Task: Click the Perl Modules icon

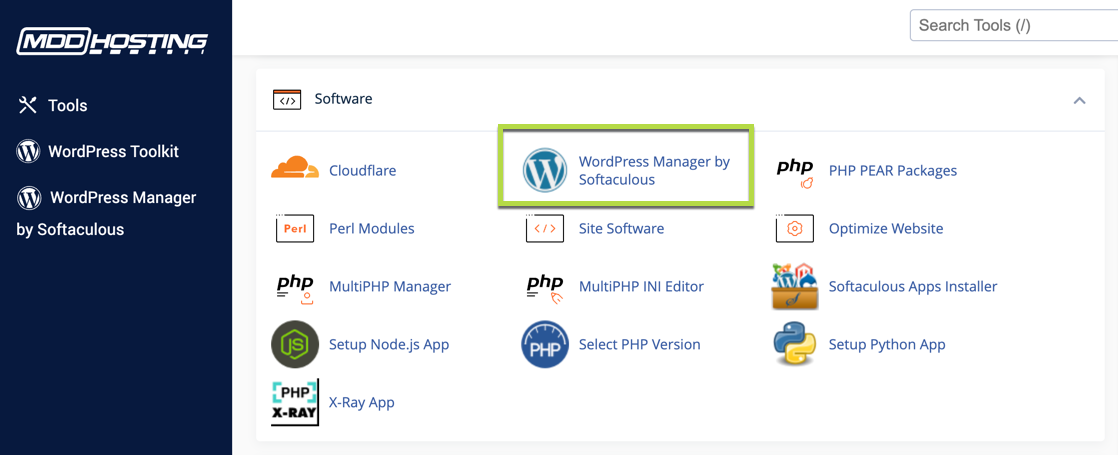Action: [x=295, y=229]
